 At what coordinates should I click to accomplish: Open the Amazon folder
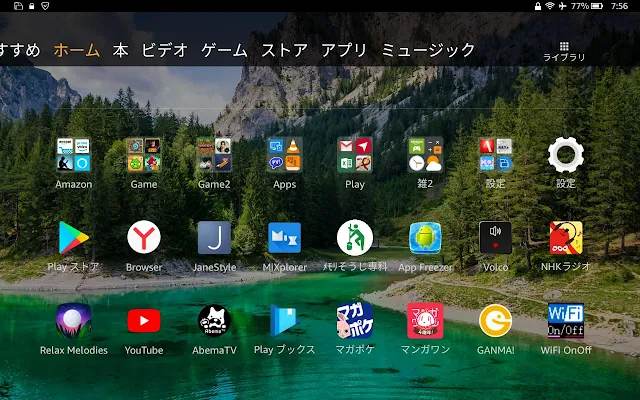click(x=73, y=155)
